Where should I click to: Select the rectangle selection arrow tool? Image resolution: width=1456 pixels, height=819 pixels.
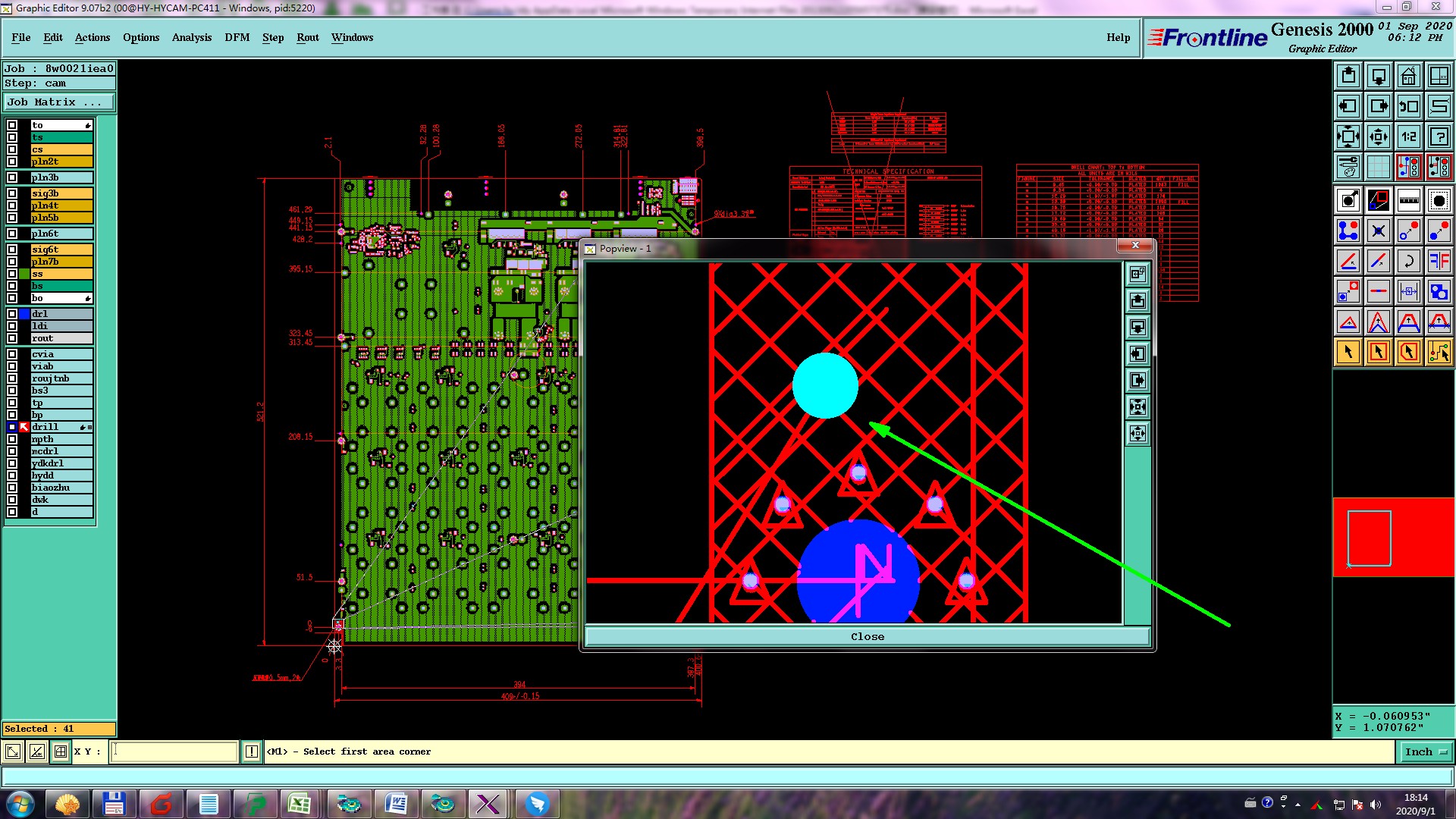tap(1378, 352)
